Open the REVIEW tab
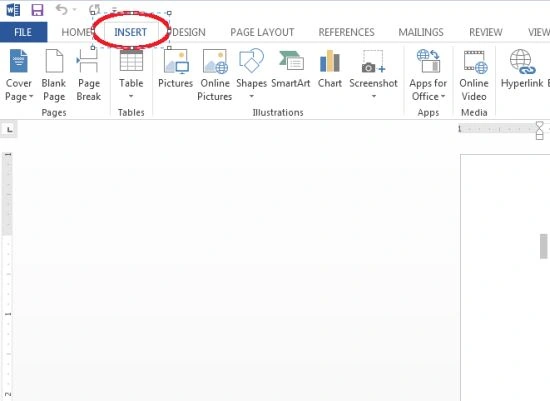 (485, 32)
